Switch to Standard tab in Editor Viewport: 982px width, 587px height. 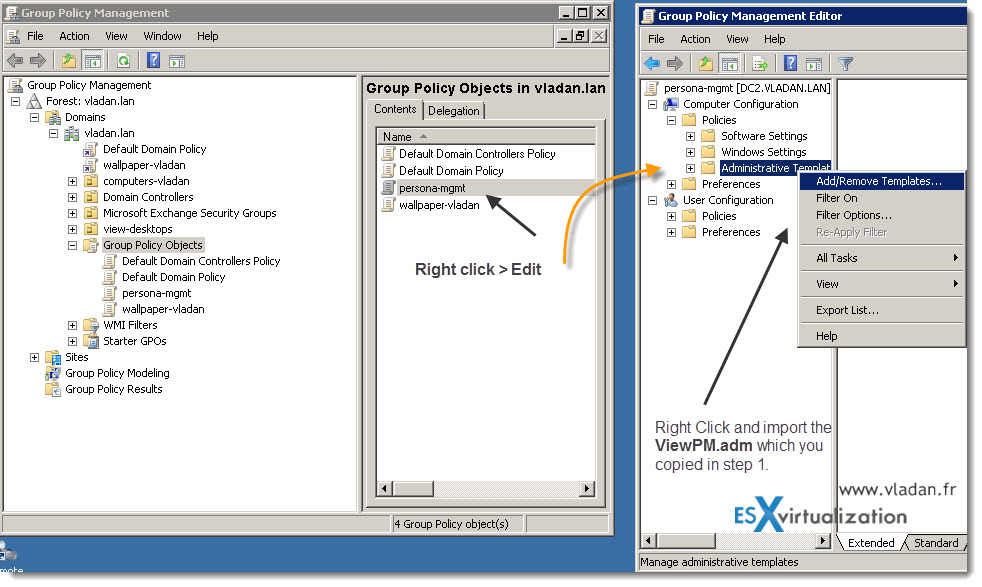936,543
